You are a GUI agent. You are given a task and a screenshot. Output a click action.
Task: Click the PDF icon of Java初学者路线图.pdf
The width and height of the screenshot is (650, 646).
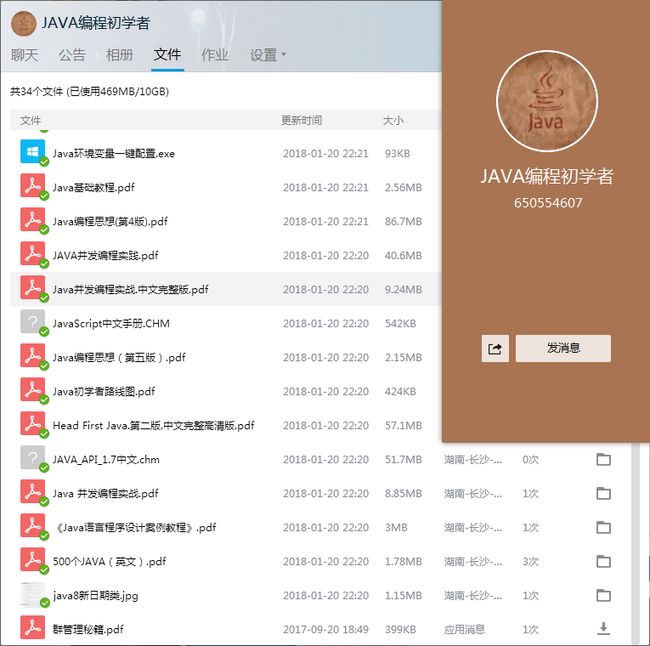pyautogui.click(x=32, y=390)
